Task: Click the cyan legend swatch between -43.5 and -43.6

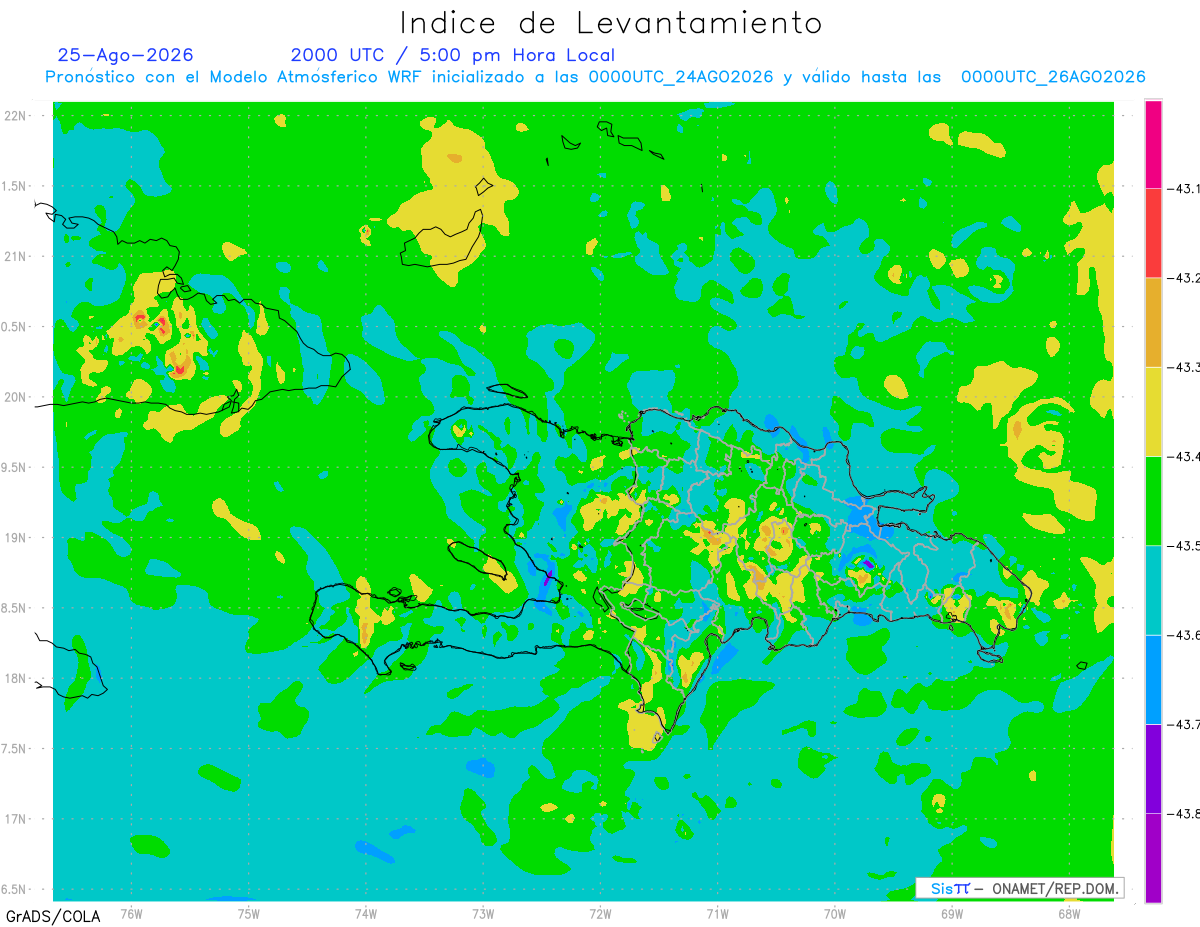Action: pyautogui.click(x=1153, y=589)
